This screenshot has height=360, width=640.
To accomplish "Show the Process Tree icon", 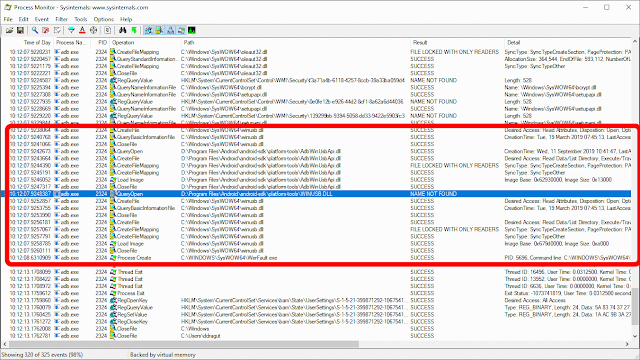I will pos(108,30).
